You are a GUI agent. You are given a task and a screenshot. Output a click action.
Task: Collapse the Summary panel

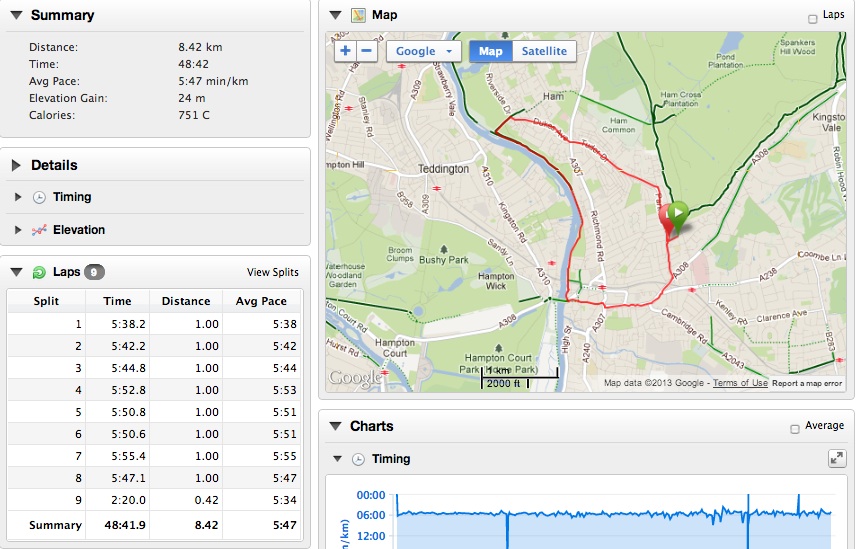[16, 16]
